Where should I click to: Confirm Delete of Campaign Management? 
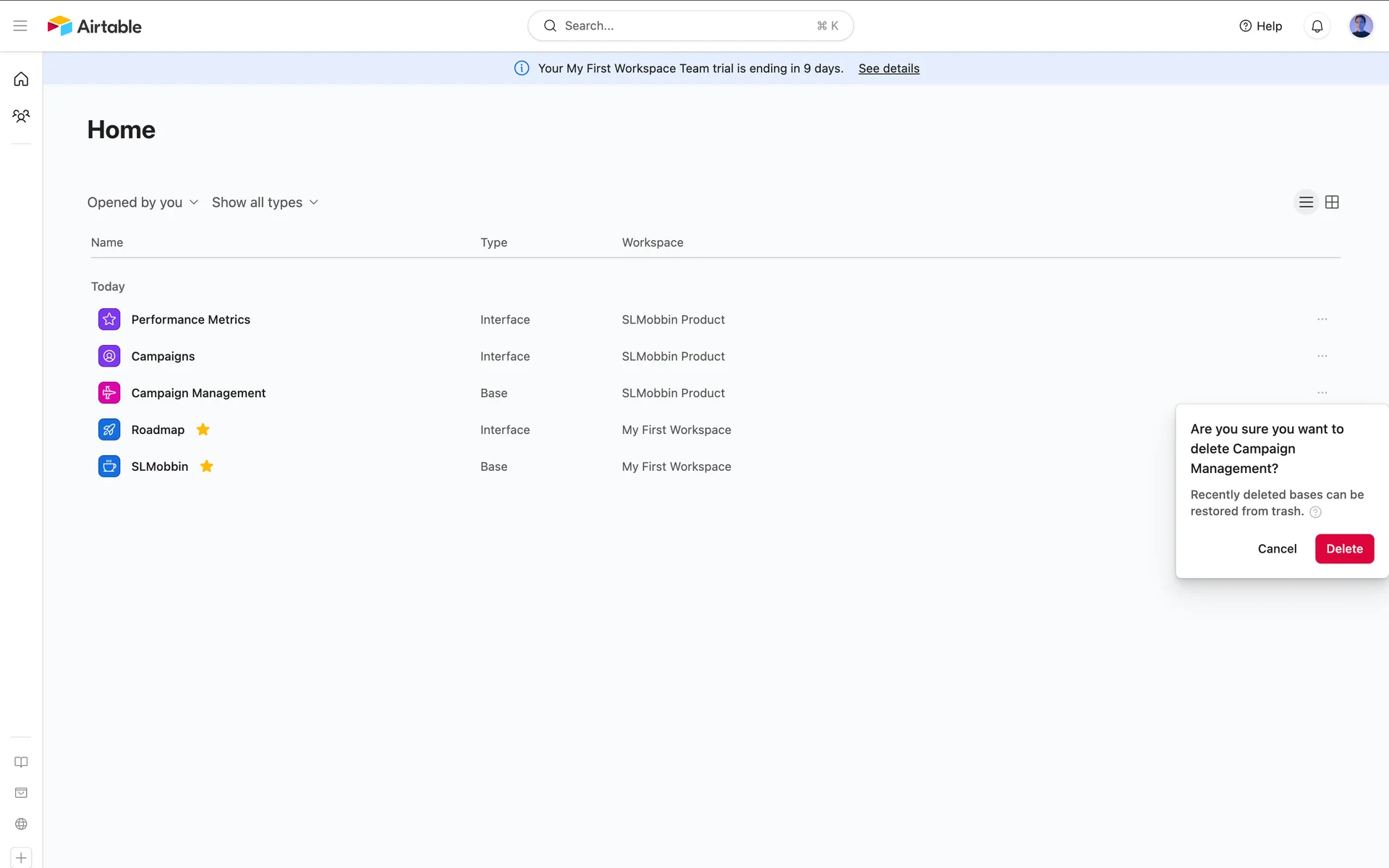point(1344,548)
